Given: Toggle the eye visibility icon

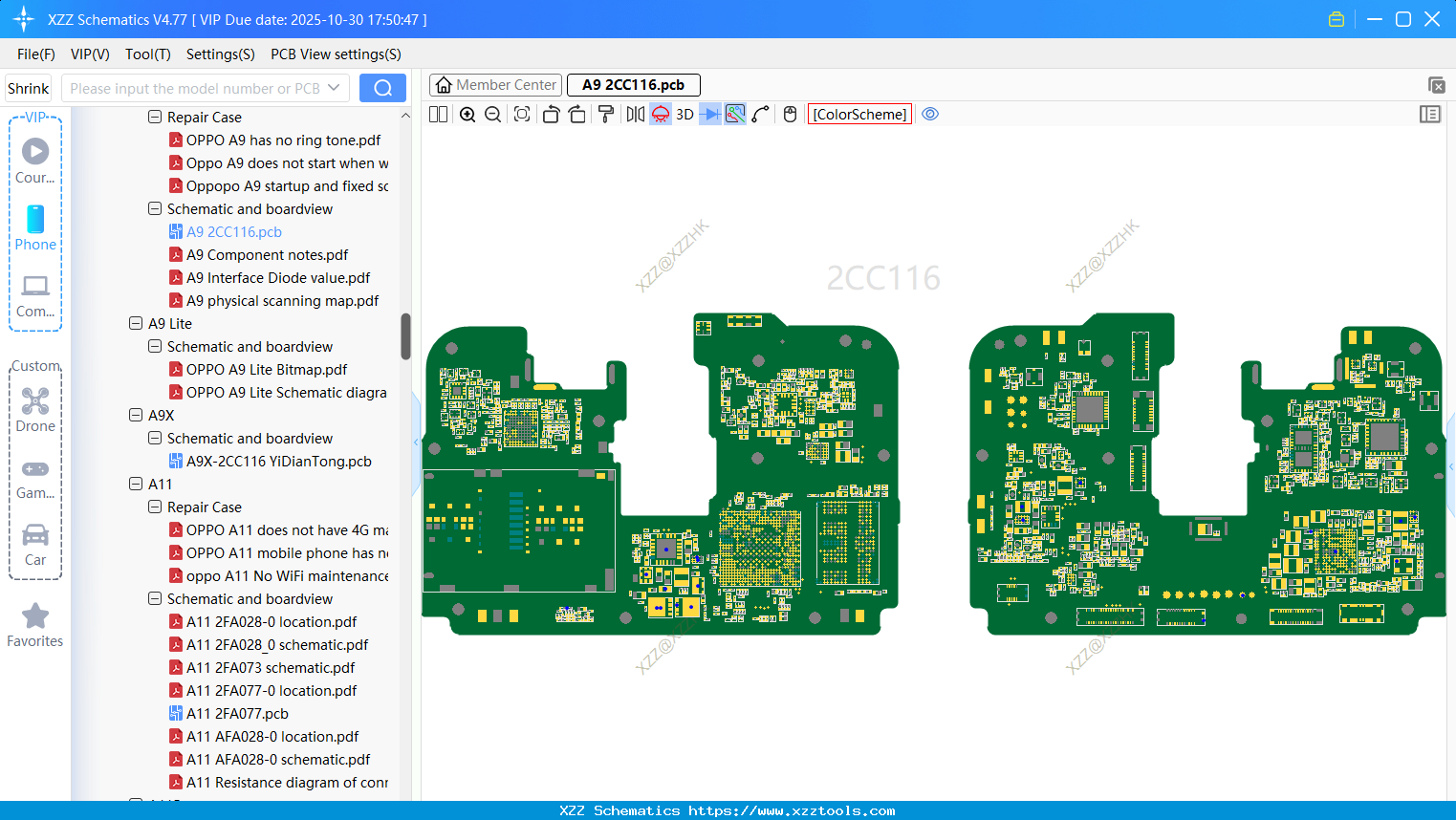Looking at the screenshot, I should (x=930, y=115).
